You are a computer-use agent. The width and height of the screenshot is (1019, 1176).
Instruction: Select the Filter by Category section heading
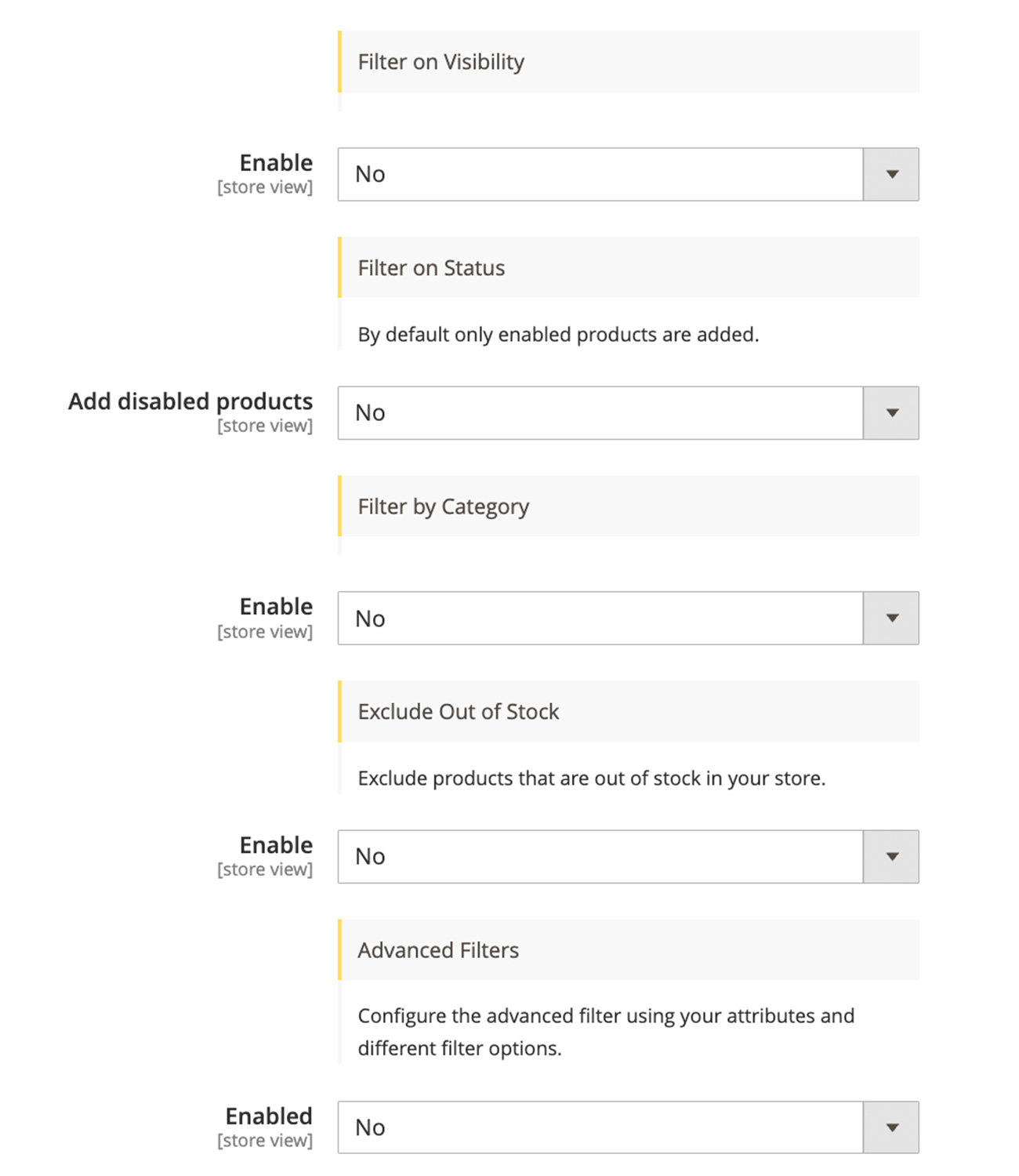coord(443,506)
